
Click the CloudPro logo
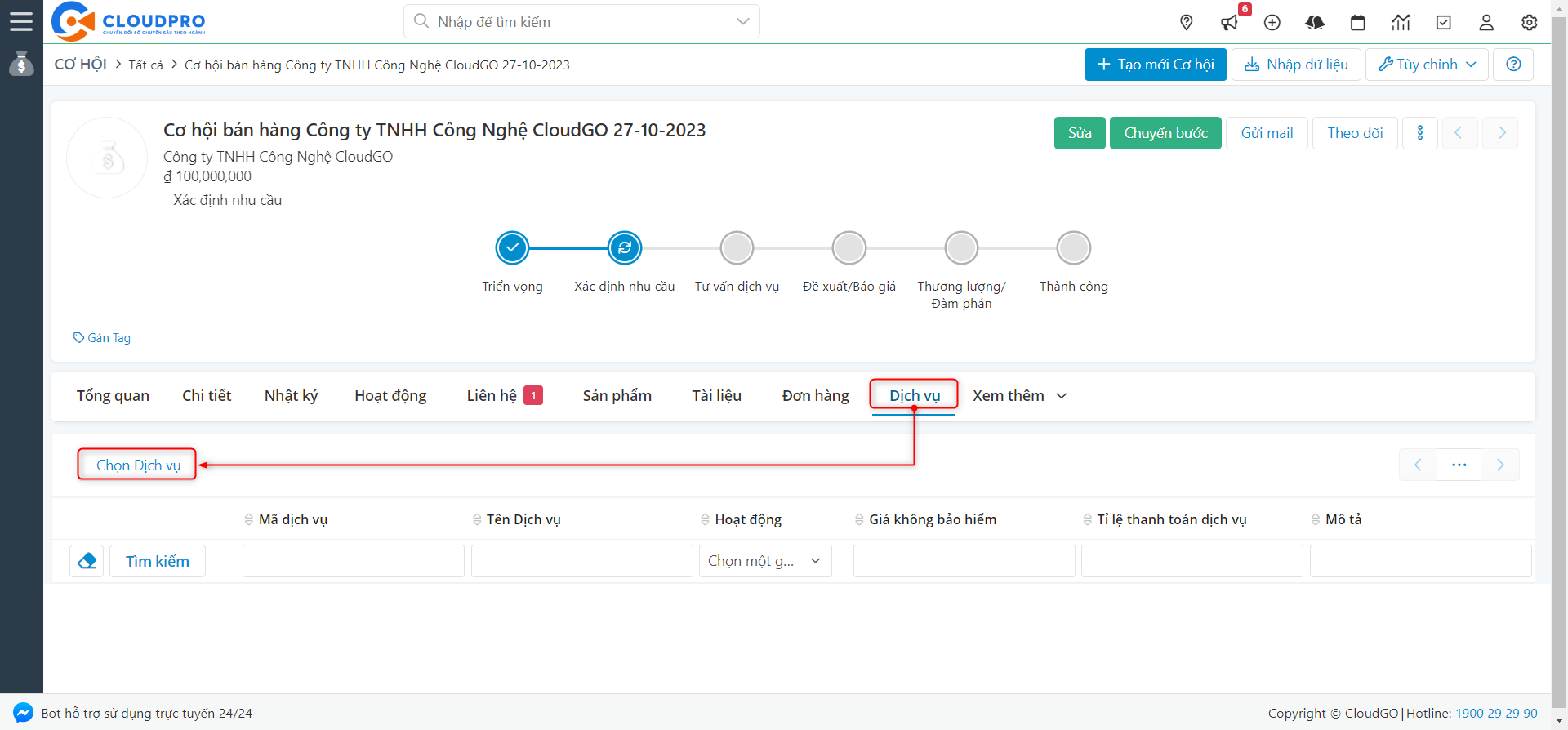[x=128, y=21]
